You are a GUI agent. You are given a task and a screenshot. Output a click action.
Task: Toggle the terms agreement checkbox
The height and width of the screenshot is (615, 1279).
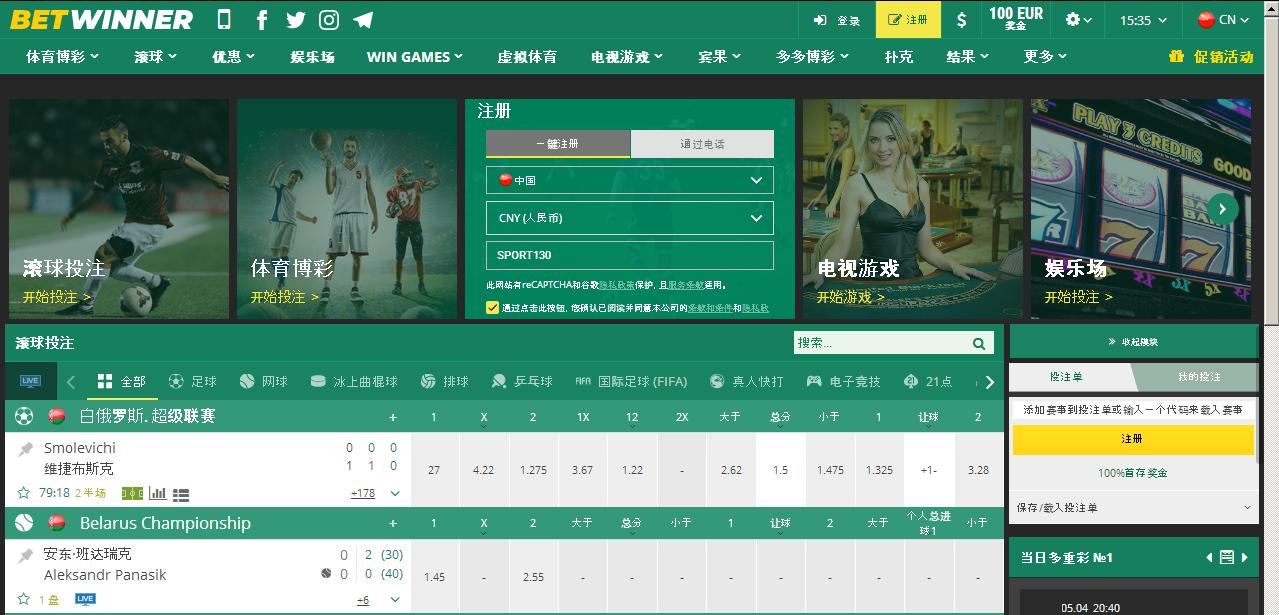(492, 308)
